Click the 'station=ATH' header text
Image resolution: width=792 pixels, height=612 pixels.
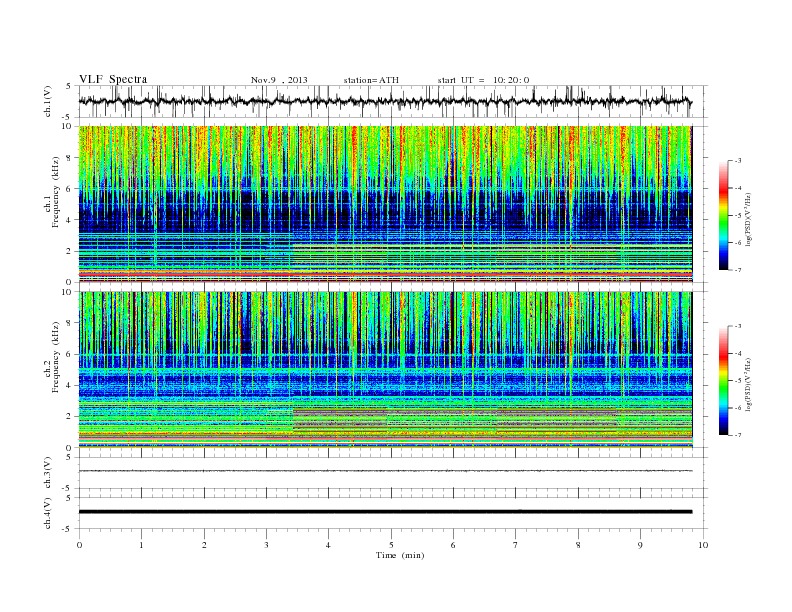click(371, 80)
